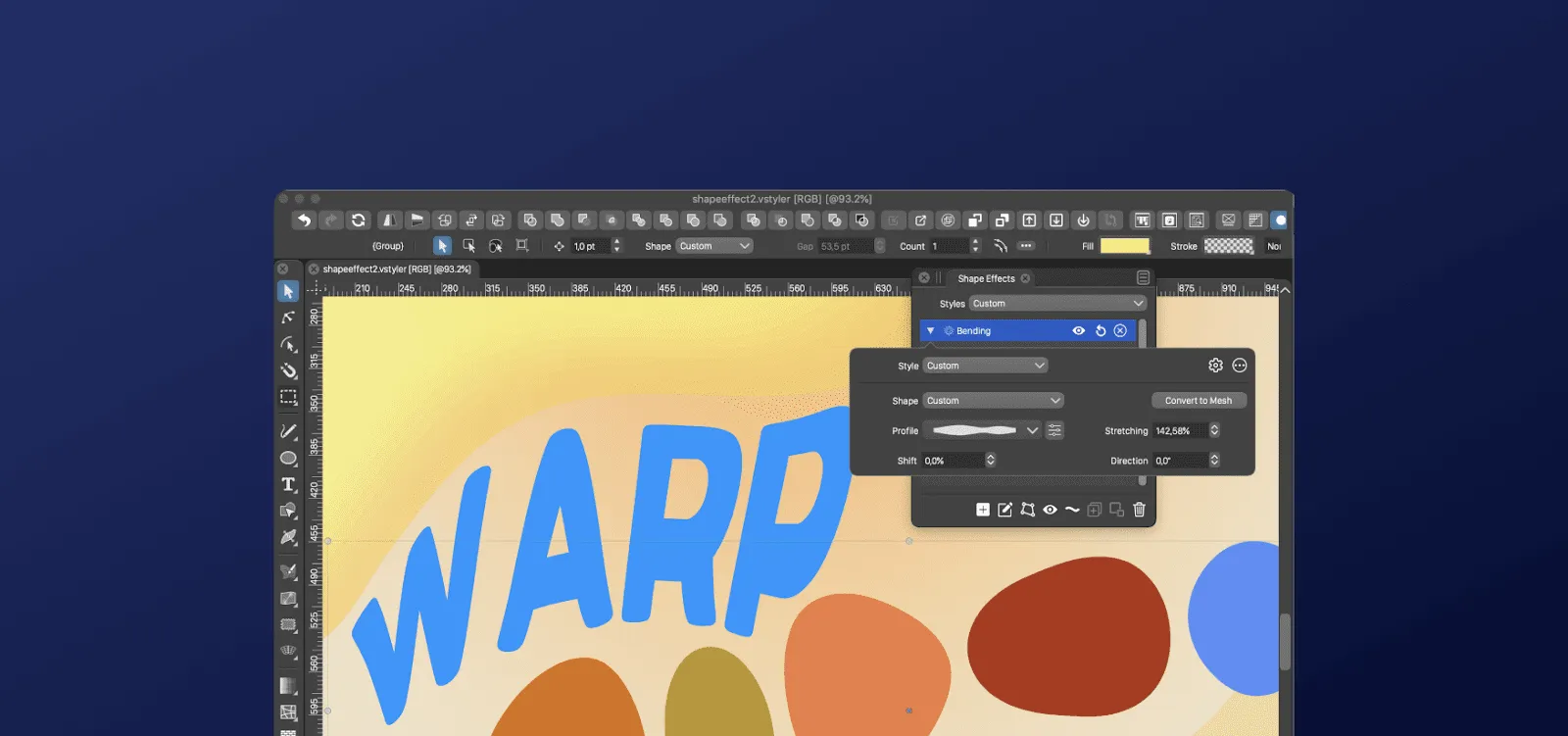Toggle Bending effect visibility eye

click(1079, 331)
